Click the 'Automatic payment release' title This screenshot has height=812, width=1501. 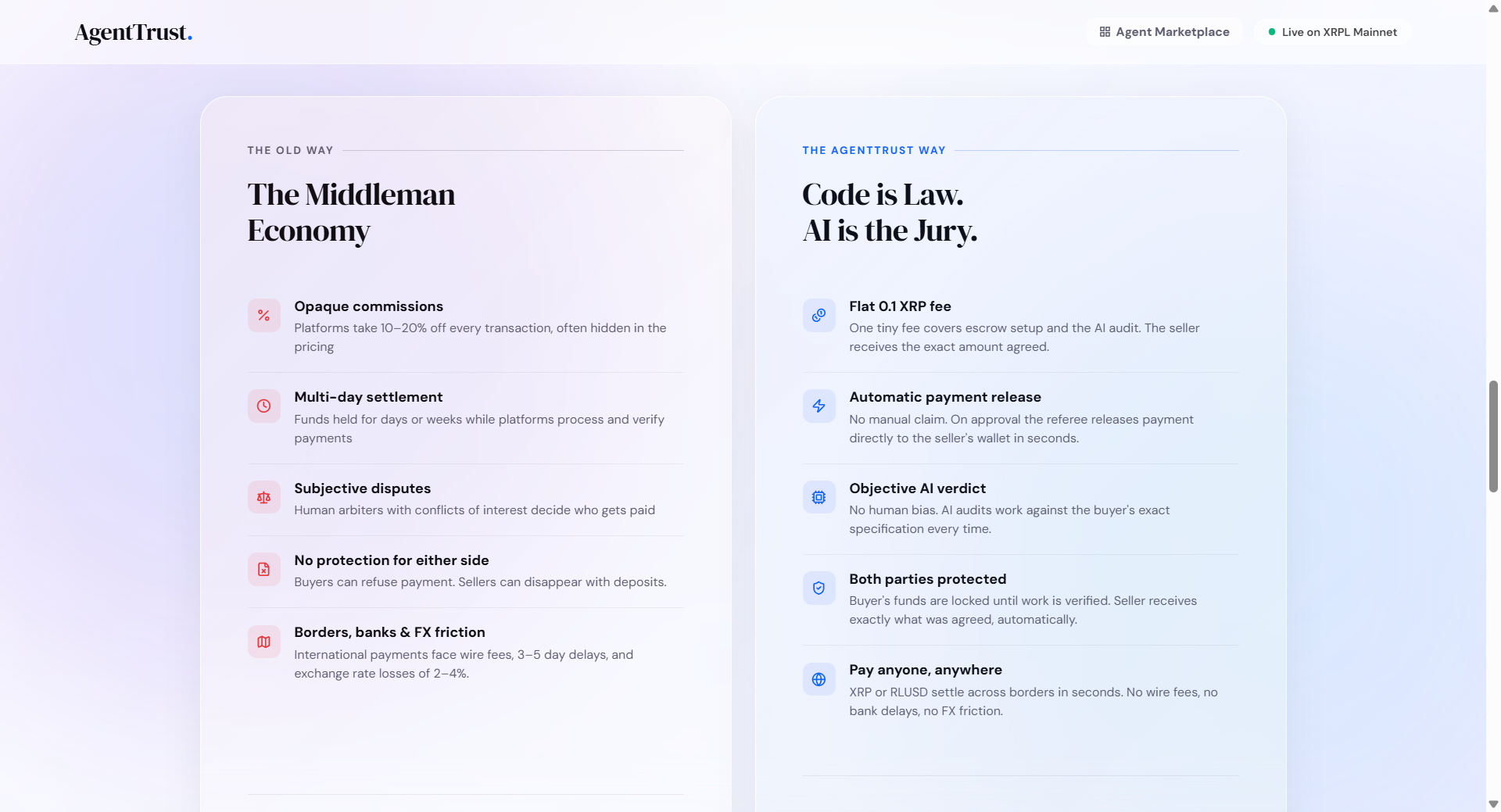pos(945,397)
